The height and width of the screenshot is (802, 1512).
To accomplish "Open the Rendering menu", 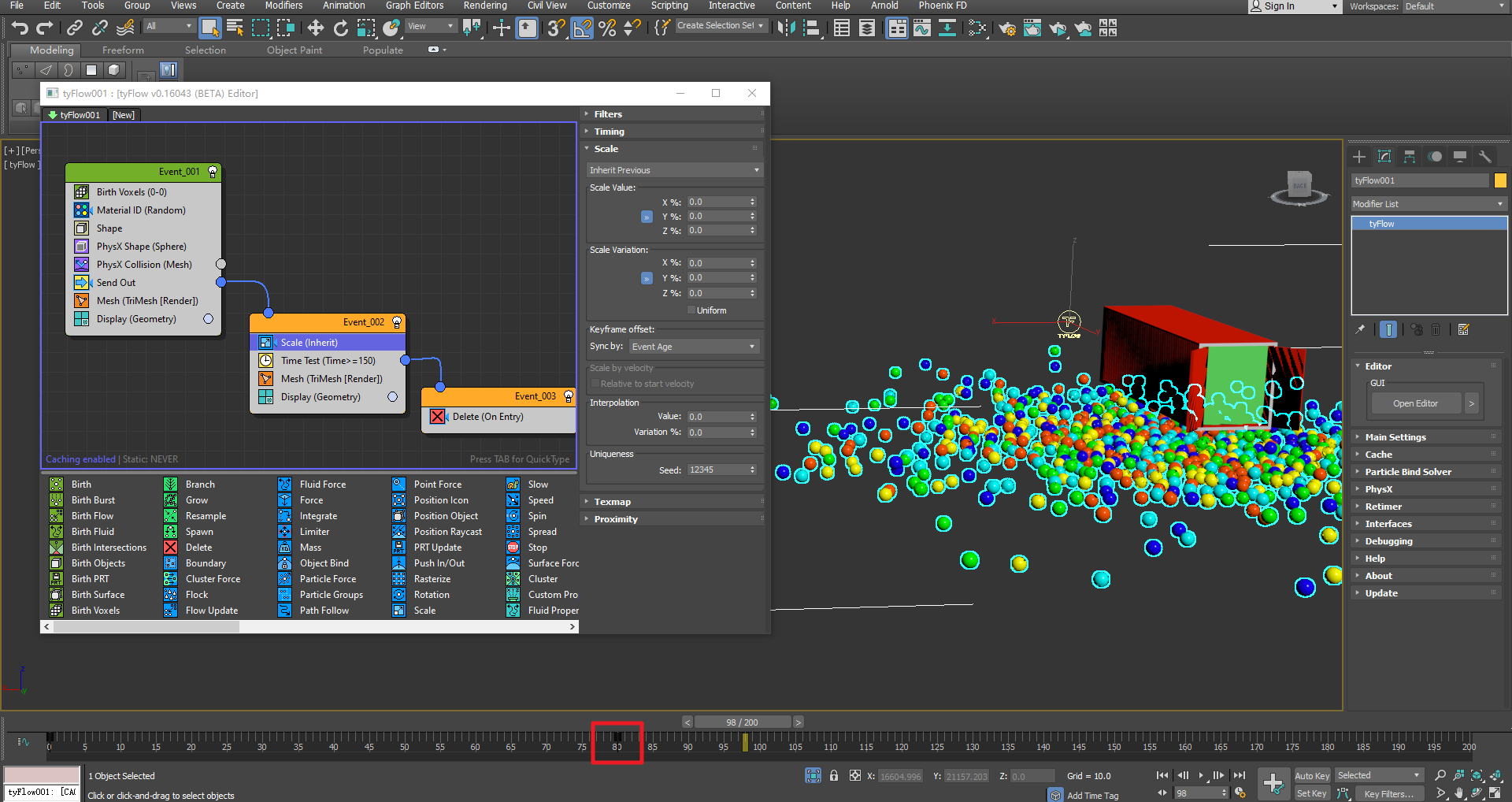I will (x=484, y=6).
